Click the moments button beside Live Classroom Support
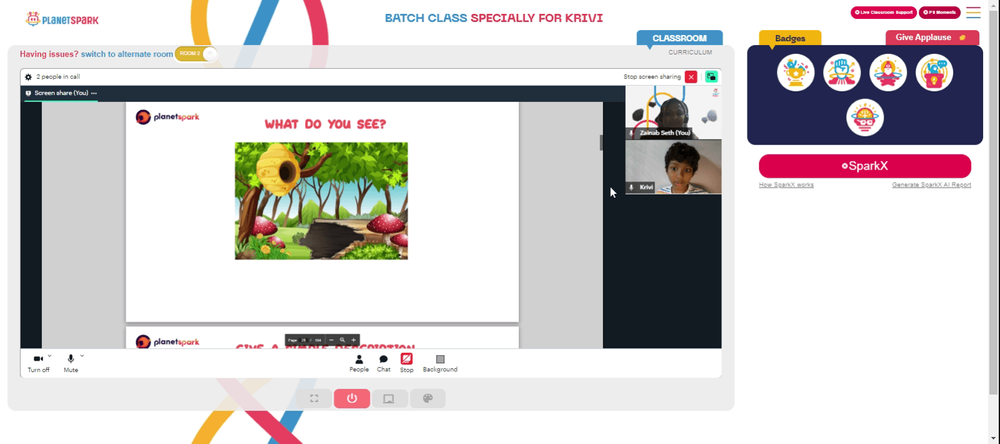The width and height of the screenshot is (1000, 444). pos(939,12)
